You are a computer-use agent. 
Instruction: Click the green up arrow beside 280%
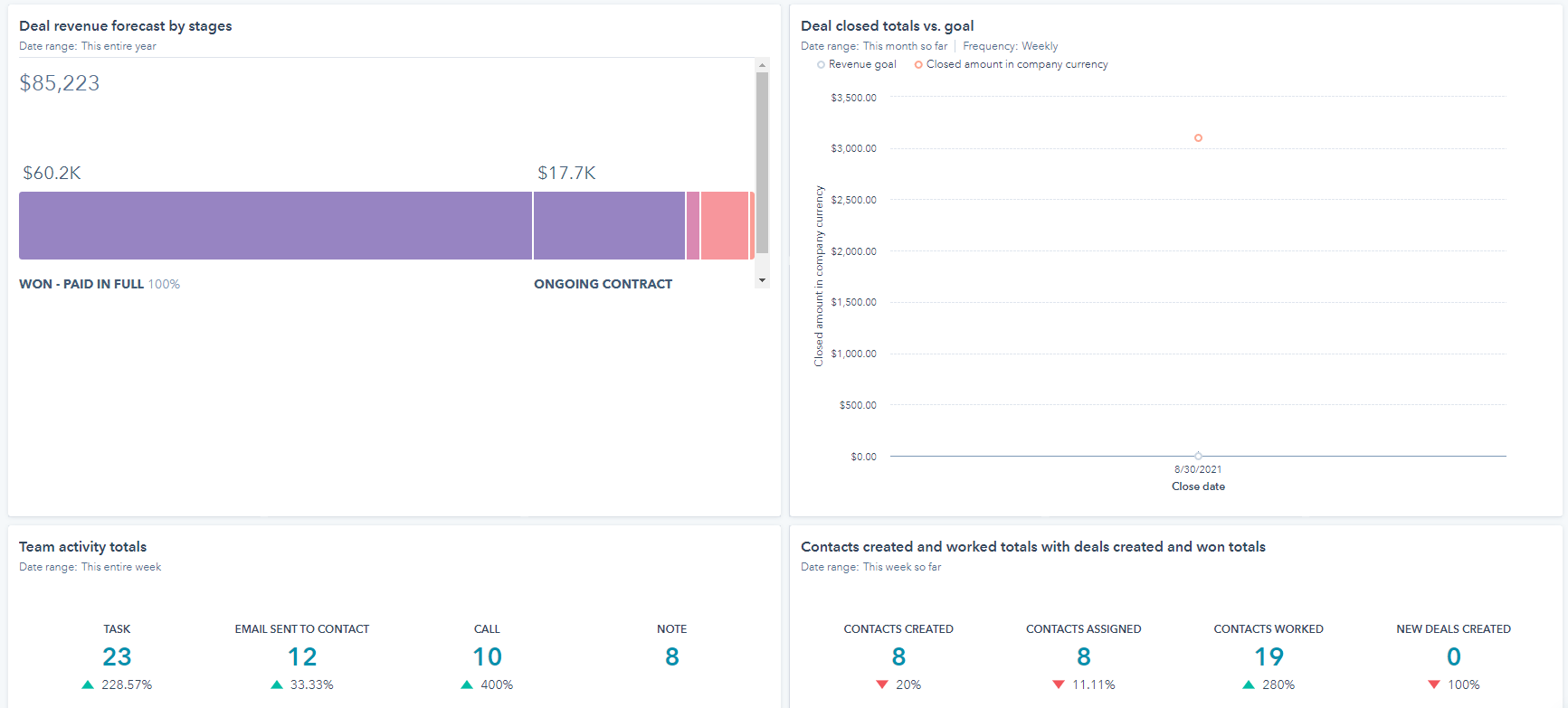coord(1249,685)
